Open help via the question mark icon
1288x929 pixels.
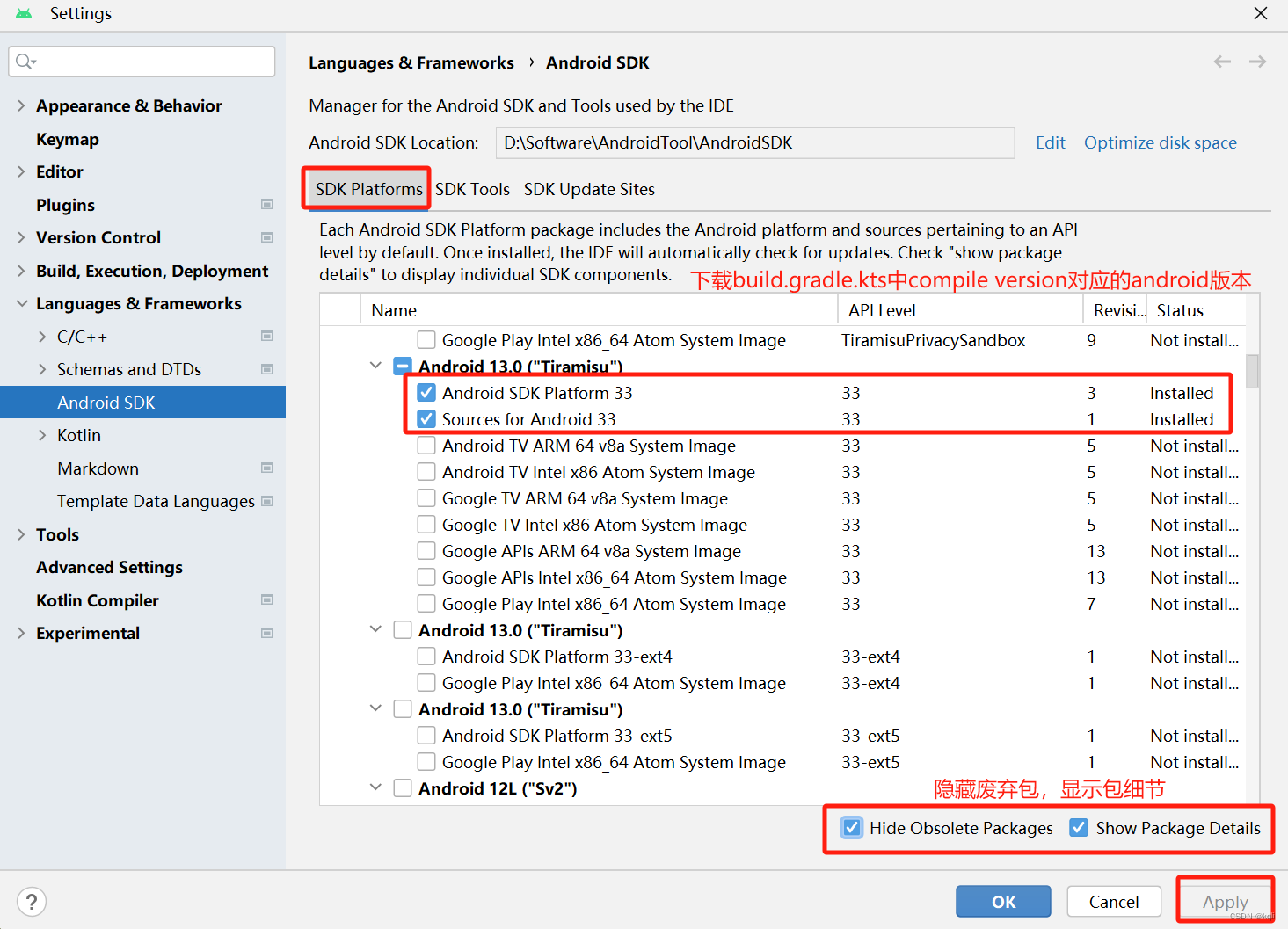tap(32, 901)
